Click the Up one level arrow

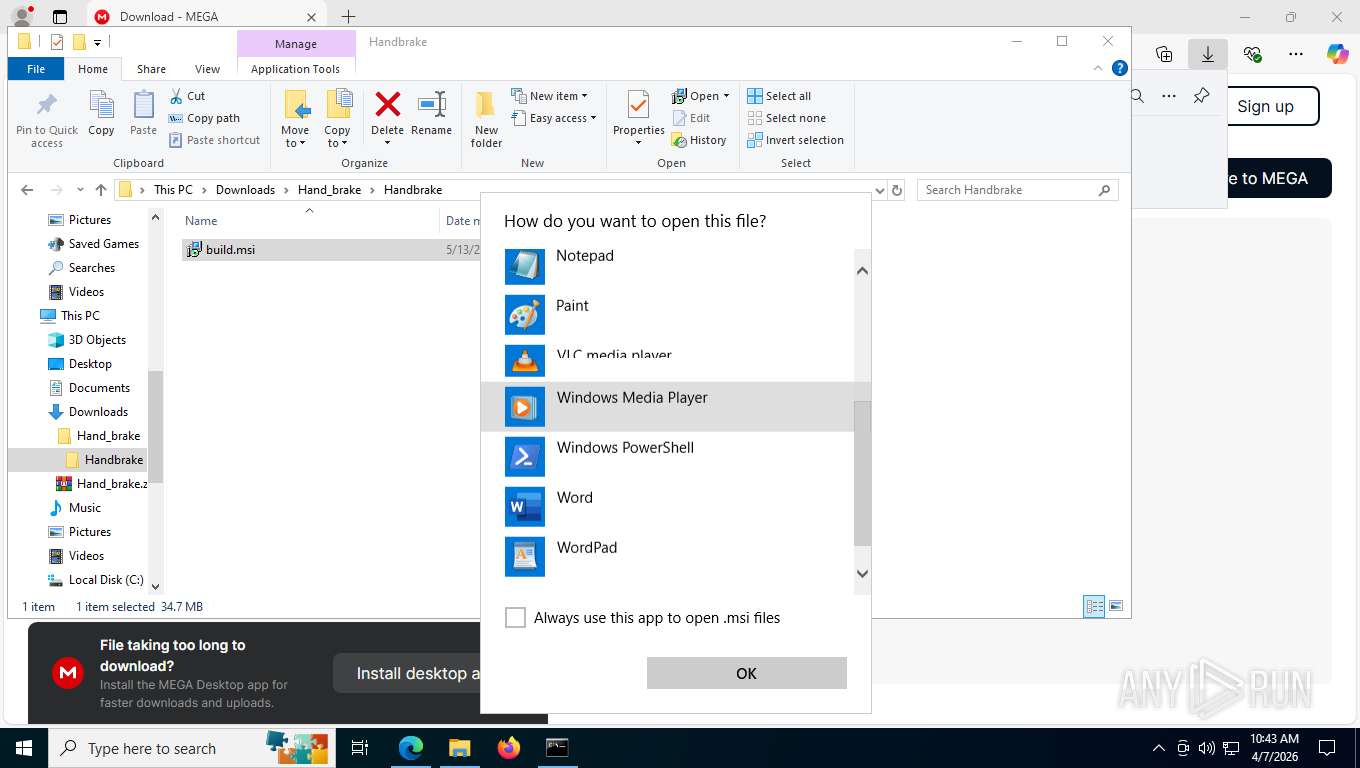[101, 190]
